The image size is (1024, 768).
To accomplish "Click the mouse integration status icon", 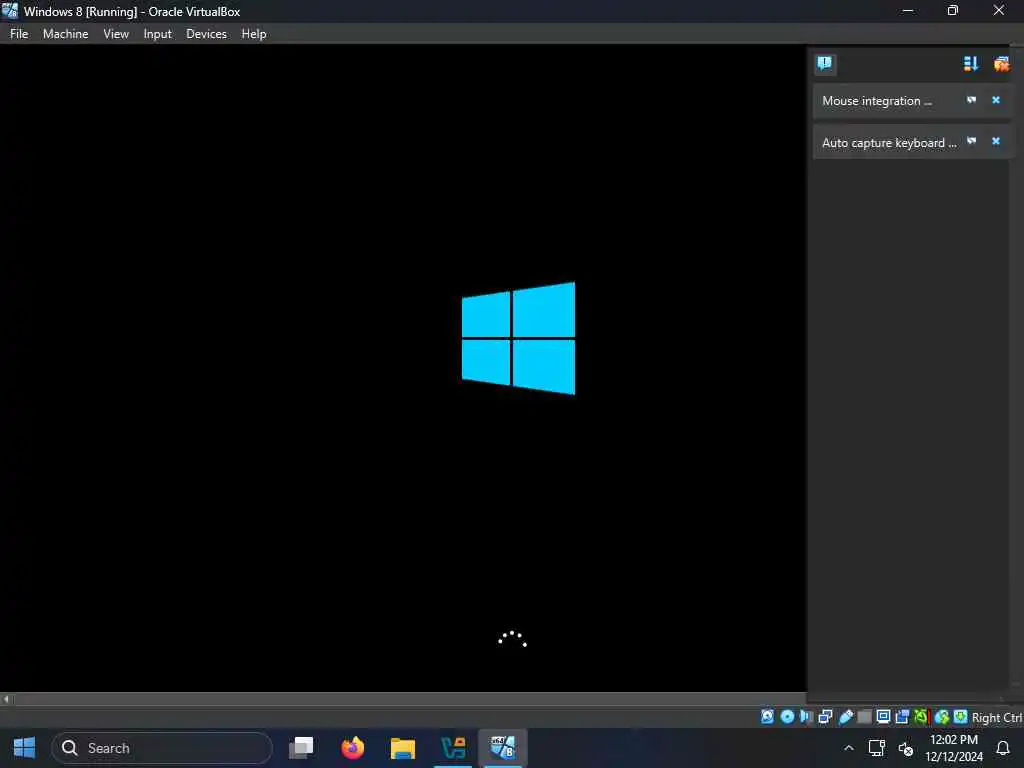I will [942, 716].
